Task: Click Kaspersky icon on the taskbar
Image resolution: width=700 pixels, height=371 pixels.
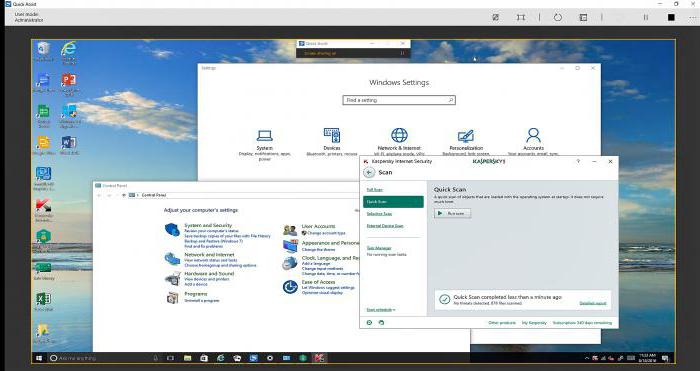Action: 319,358
